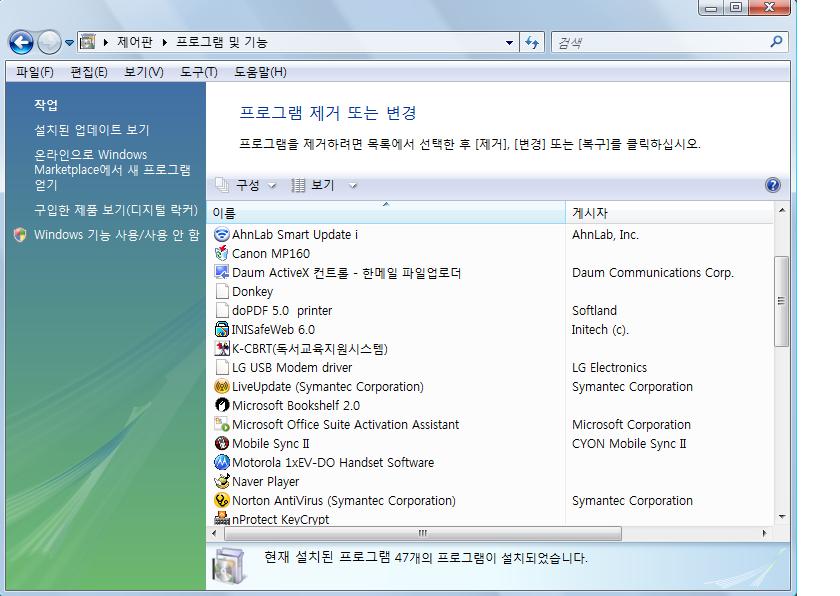The image size is (840, 596).
Task: Select Microsoft Office Suite Activation Assistant entry
Action: point(346,425)
